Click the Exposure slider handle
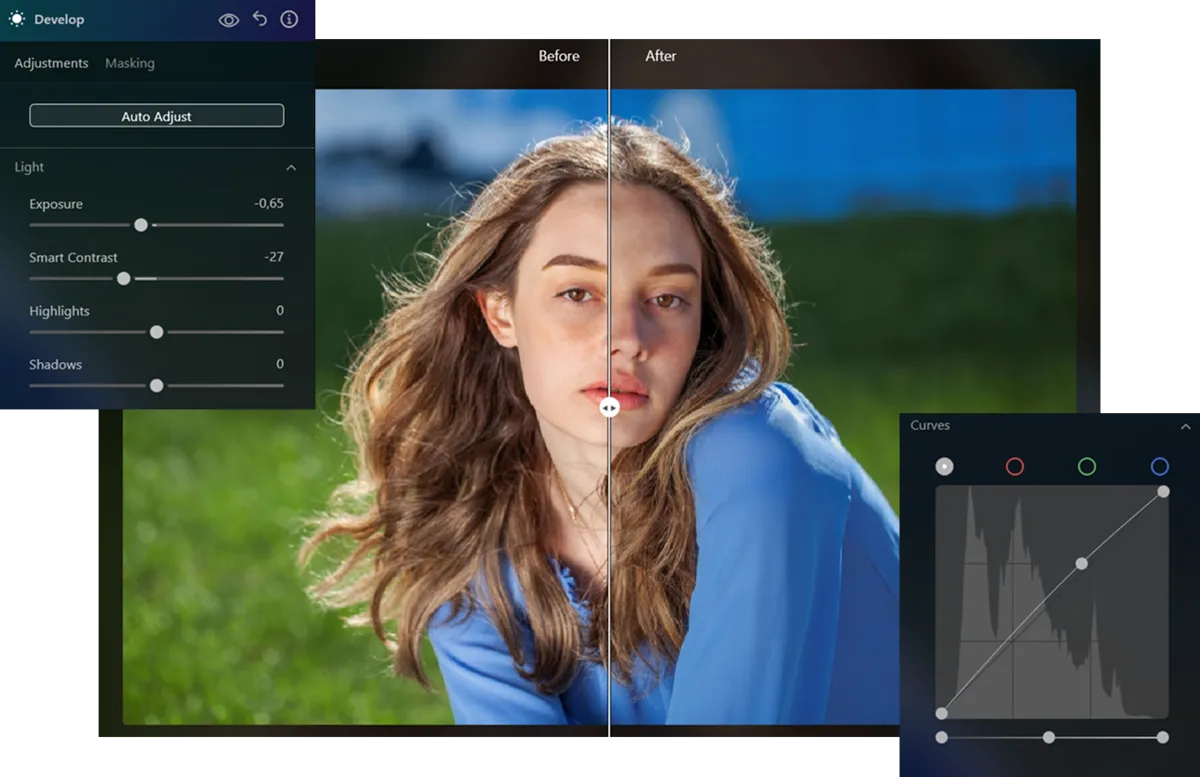Screen dimensions: 1200x777 point(141,225)
